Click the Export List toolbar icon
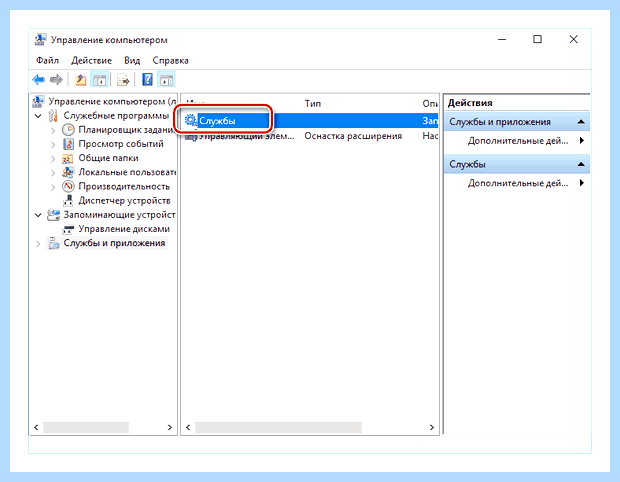Viewport: 620px width, 482px height. tap(123, 80)
